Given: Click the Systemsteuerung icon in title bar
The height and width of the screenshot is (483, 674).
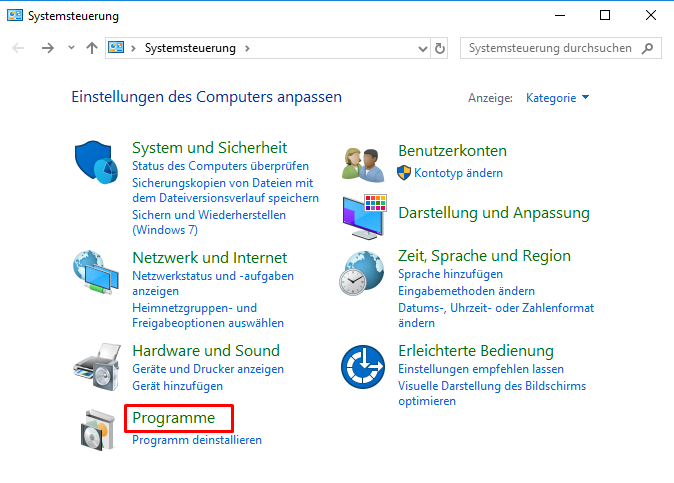Looking at the screenshot, I should pyautogui.click(x=15, y=15).
